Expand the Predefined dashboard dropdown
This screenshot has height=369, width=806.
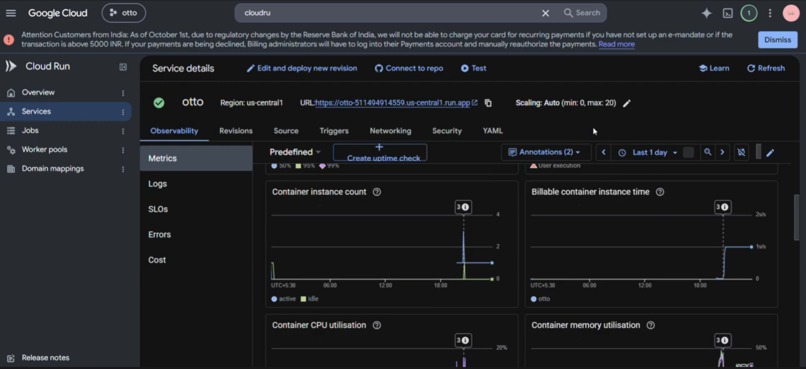click(295, 152)
